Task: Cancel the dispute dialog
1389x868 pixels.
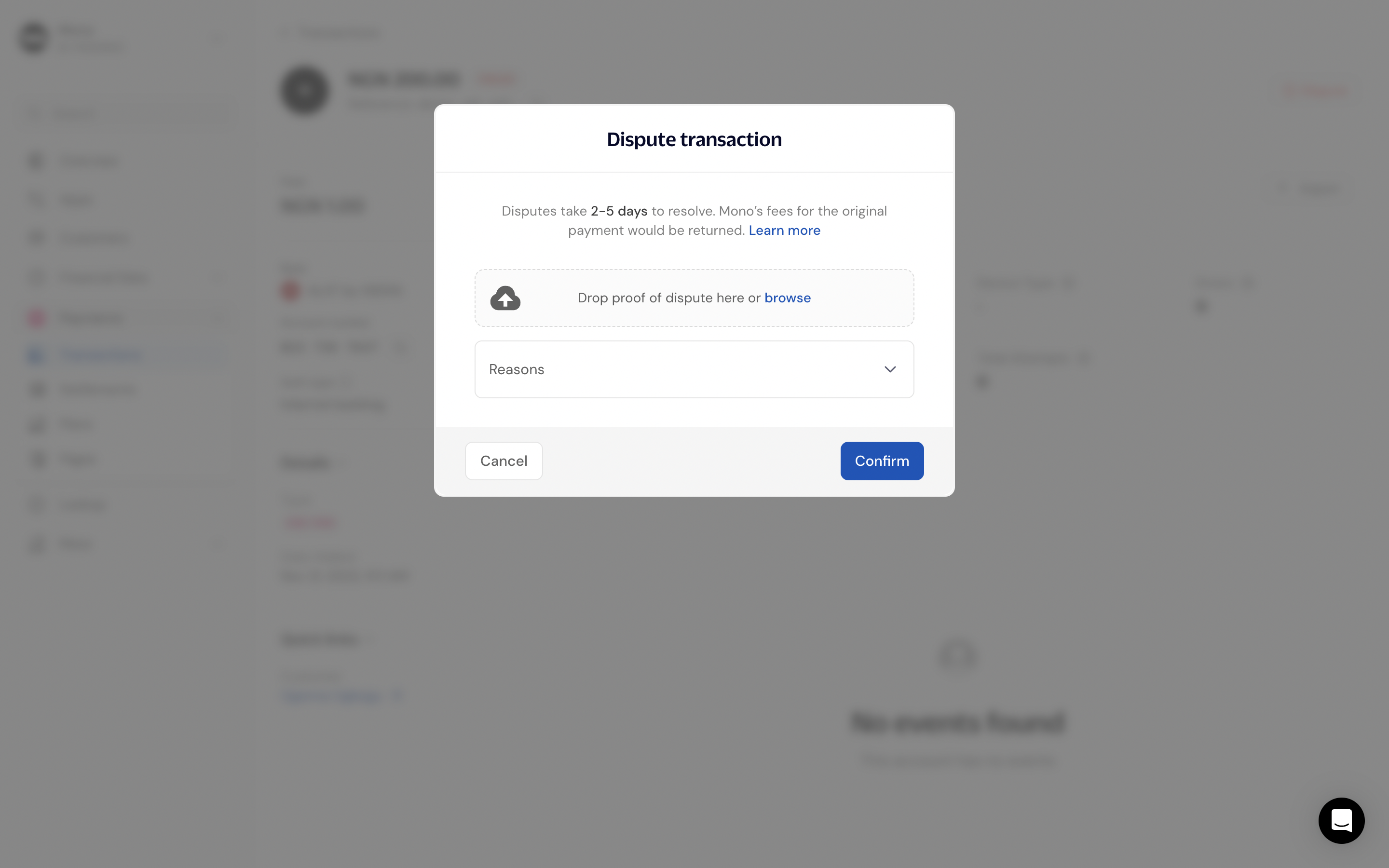Action: tap(504, 461)
